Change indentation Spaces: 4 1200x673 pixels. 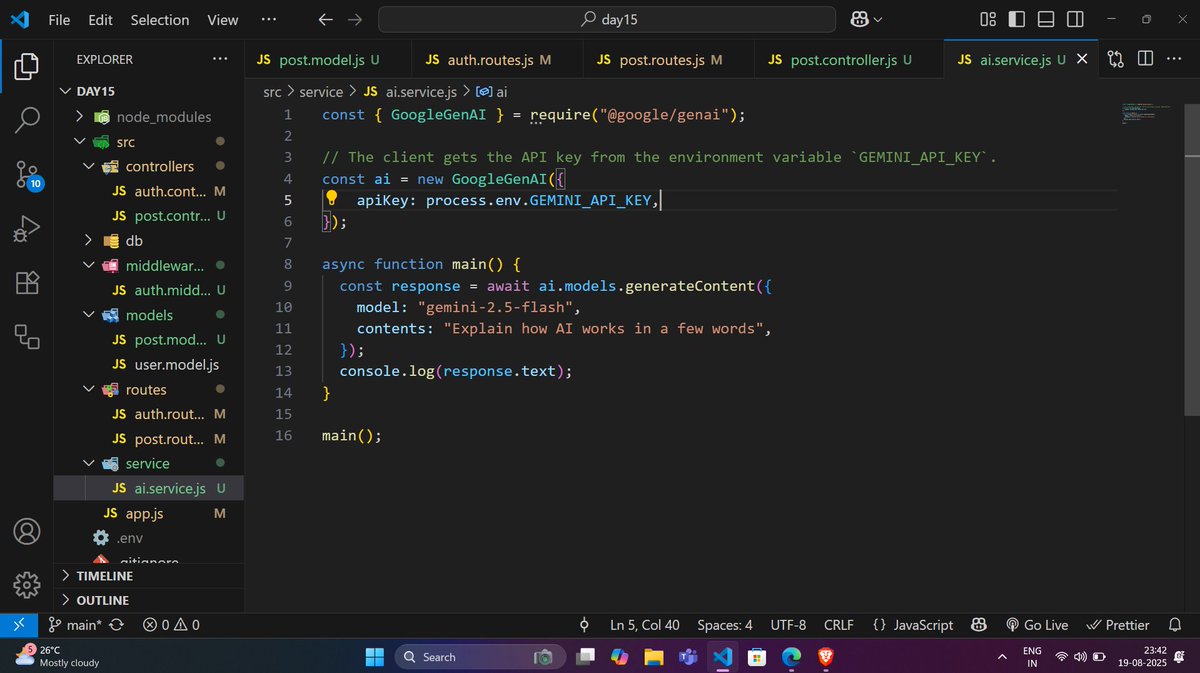click(725, 625)
